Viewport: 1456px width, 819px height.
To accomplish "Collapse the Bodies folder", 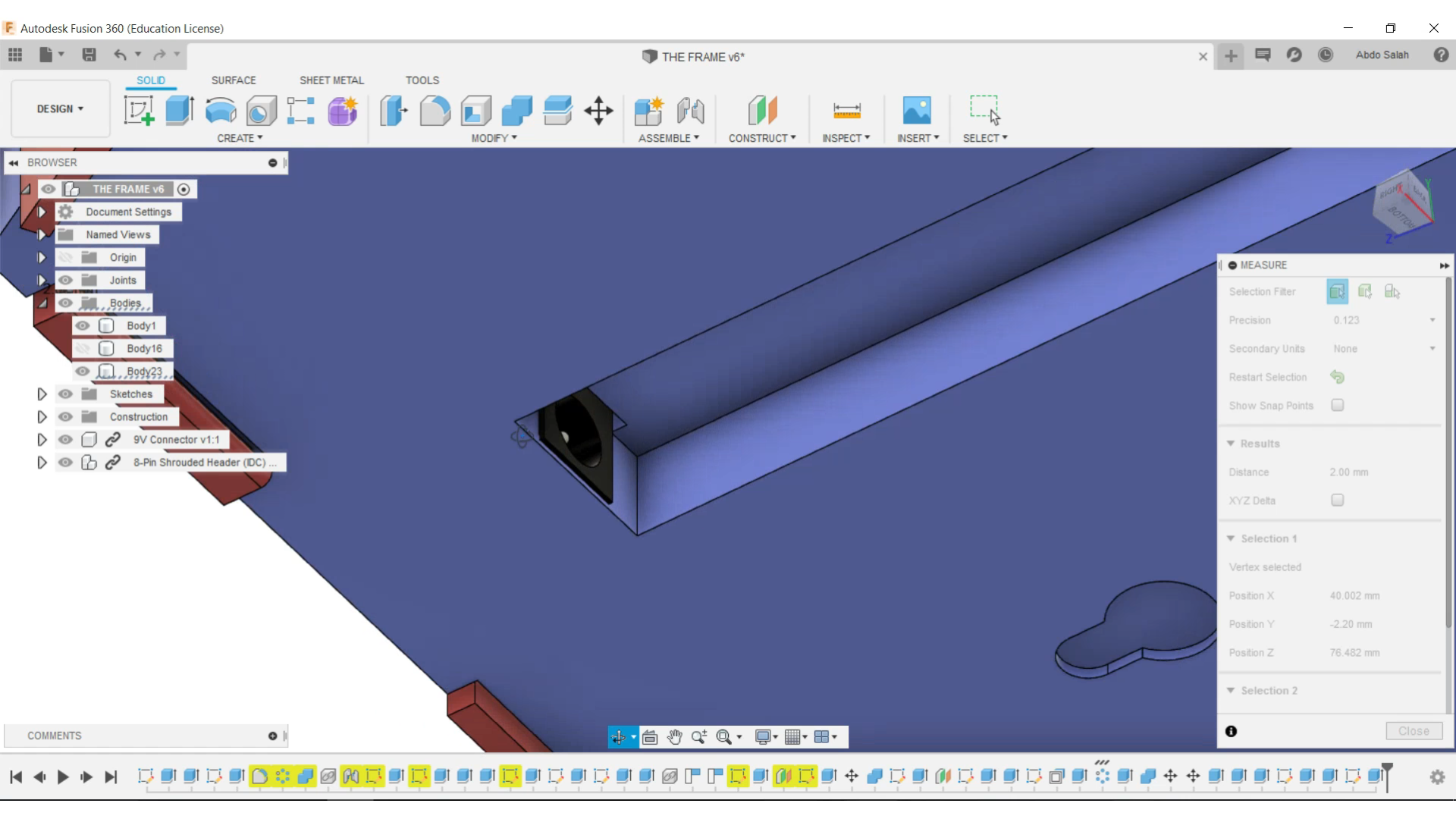I will tap(42, 303).
